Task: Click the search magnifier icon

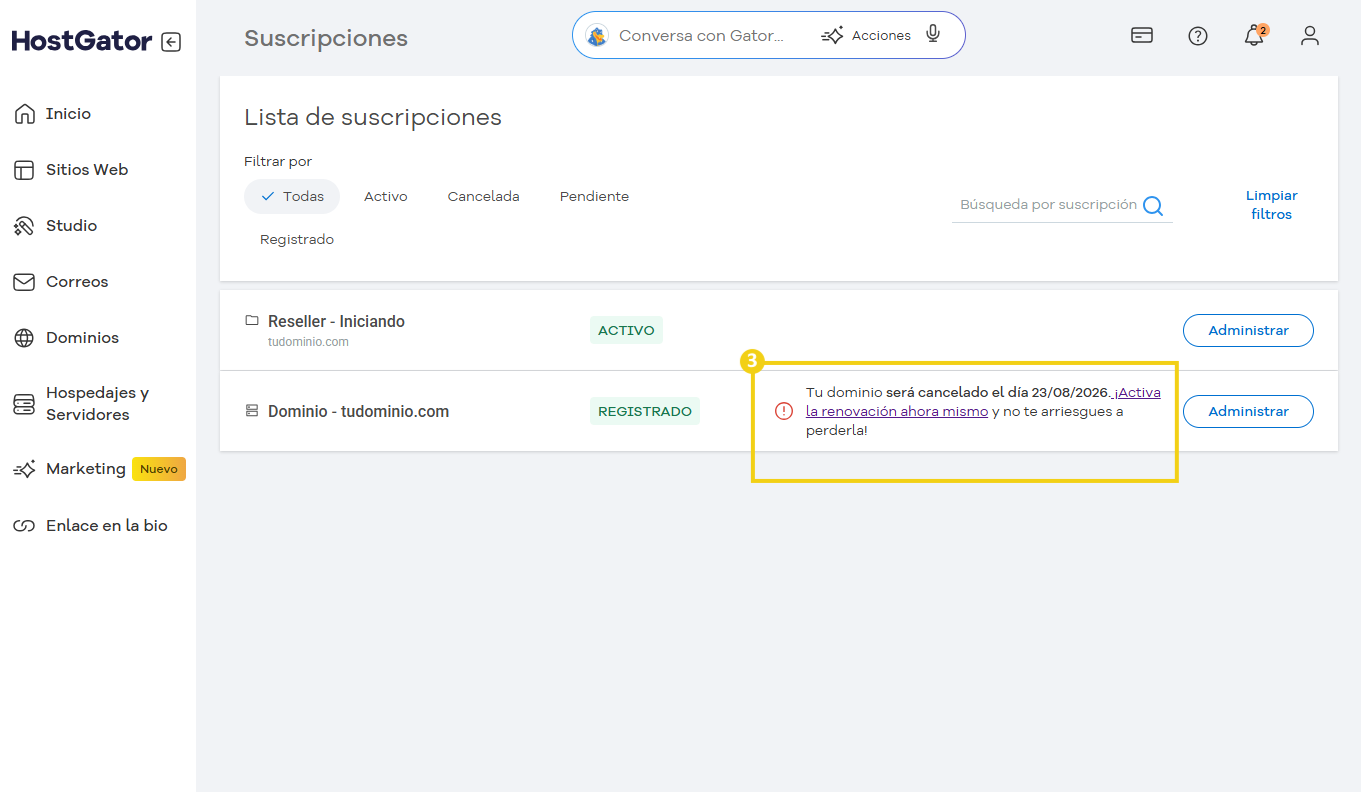Action: [1153, 206]
